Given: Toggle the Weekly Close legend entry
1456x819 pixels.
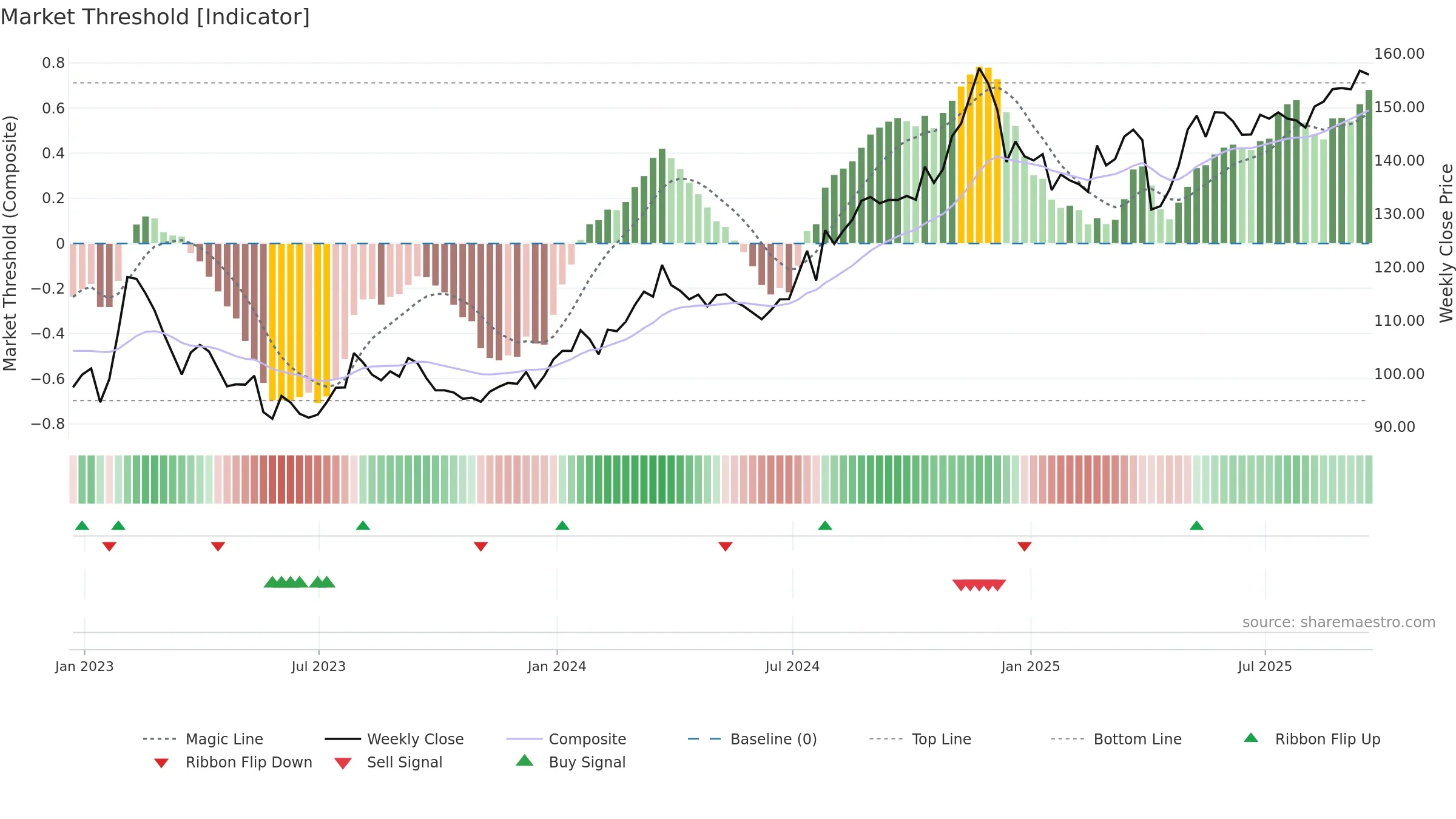Looking at the screenshot, I should (x=394, y=739).
